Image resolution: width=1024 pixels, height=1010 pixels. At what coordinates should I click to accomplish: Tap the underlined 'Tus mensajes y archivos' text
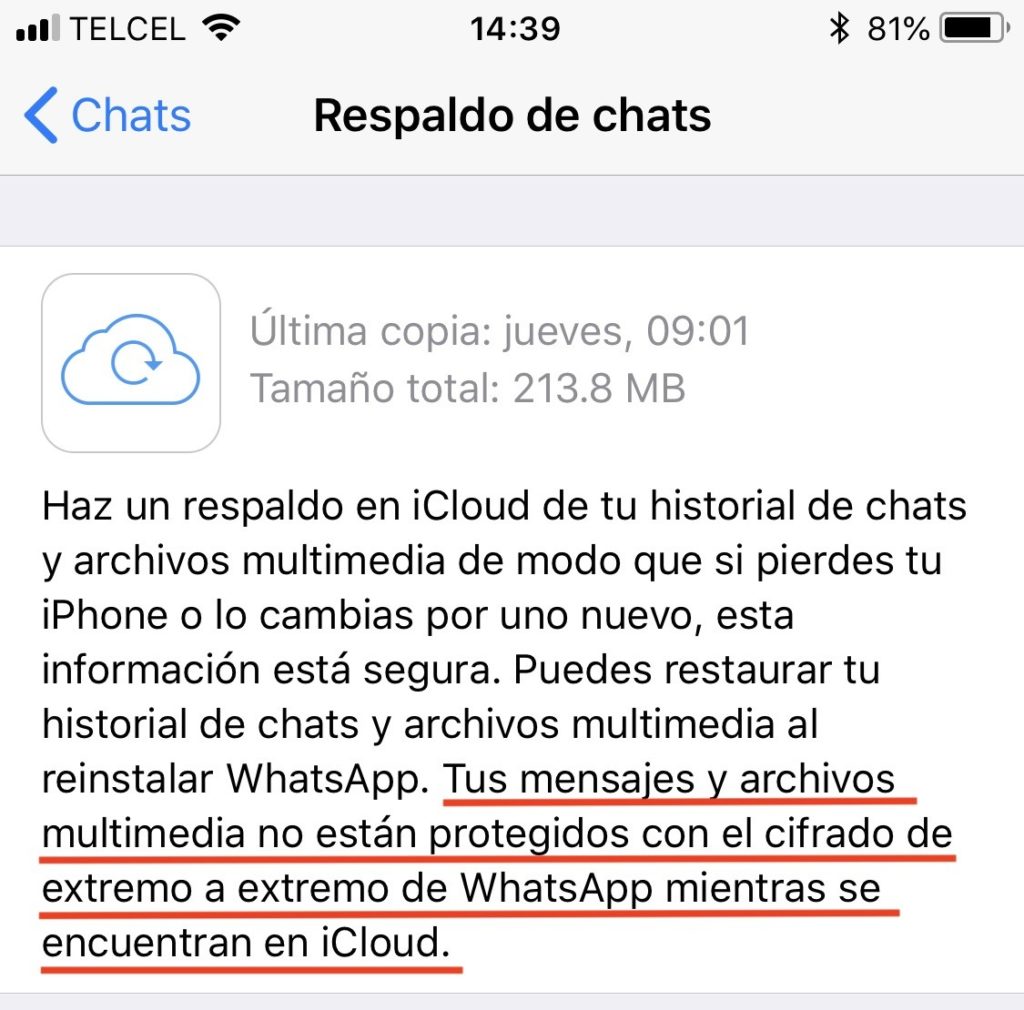pyautogui.click(x=669, y=779)
